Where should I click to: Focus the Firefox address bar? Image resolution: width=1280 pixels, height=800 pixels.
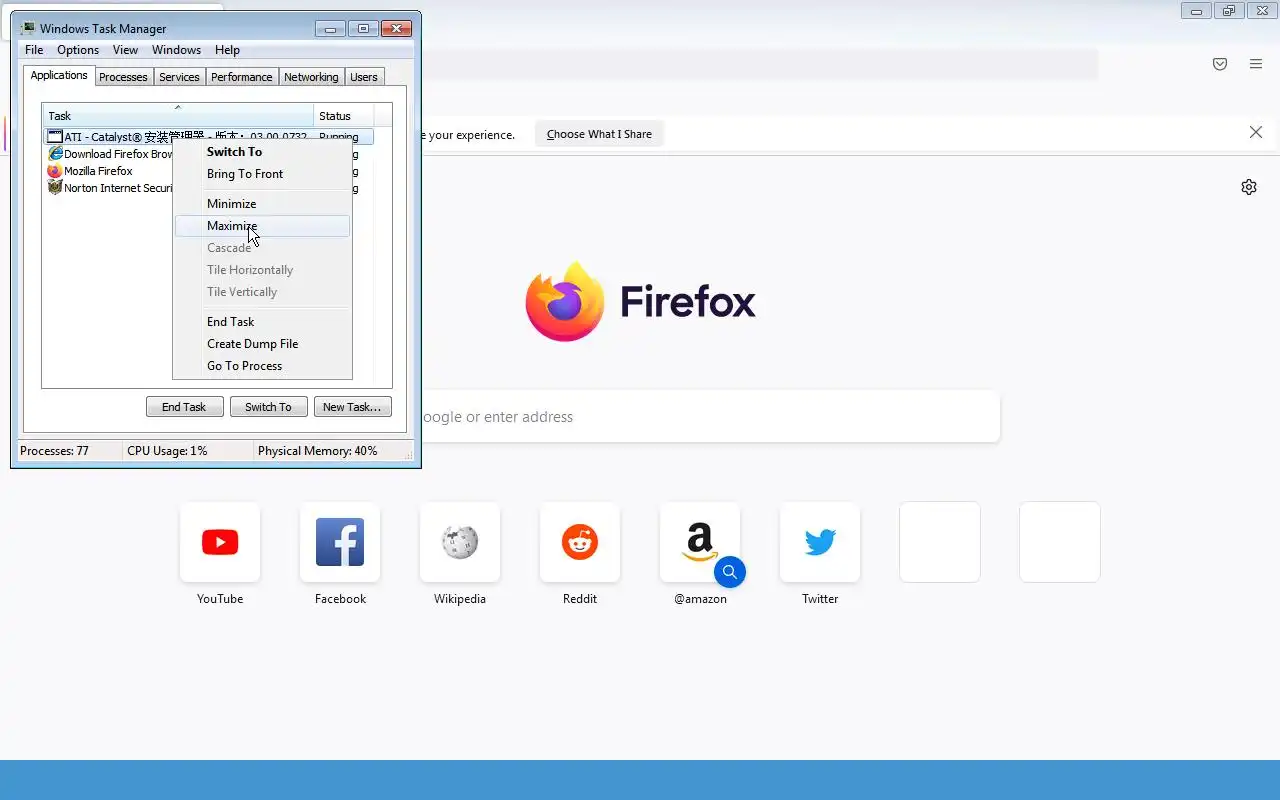[760, 64]
